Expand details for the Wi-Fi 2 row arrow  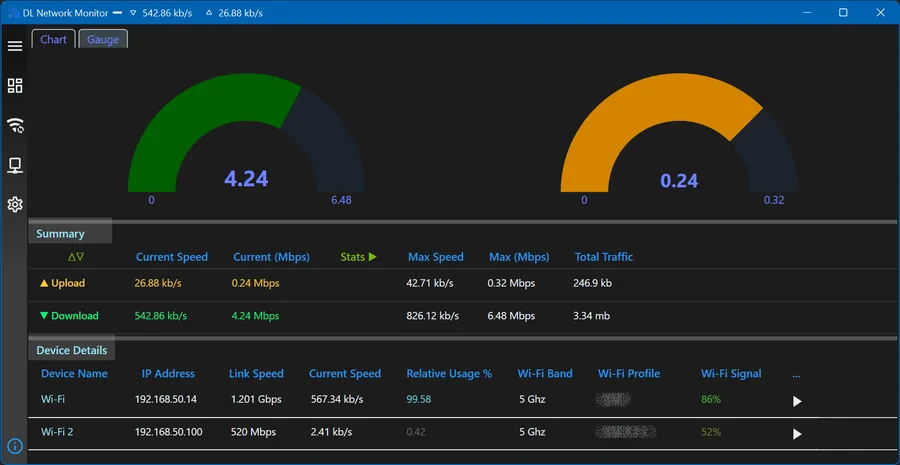797,434
